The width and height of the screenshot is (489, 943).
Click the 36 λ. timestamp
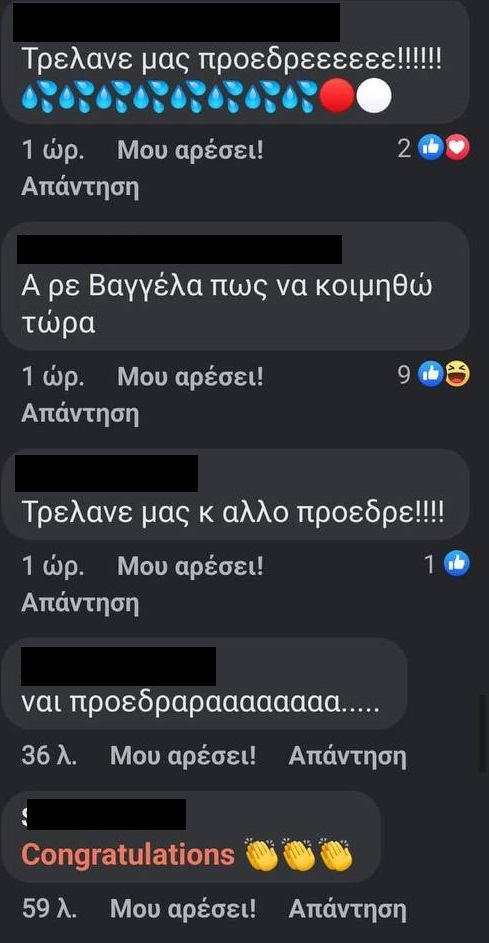pyautogui.click(x=49, y=755)
